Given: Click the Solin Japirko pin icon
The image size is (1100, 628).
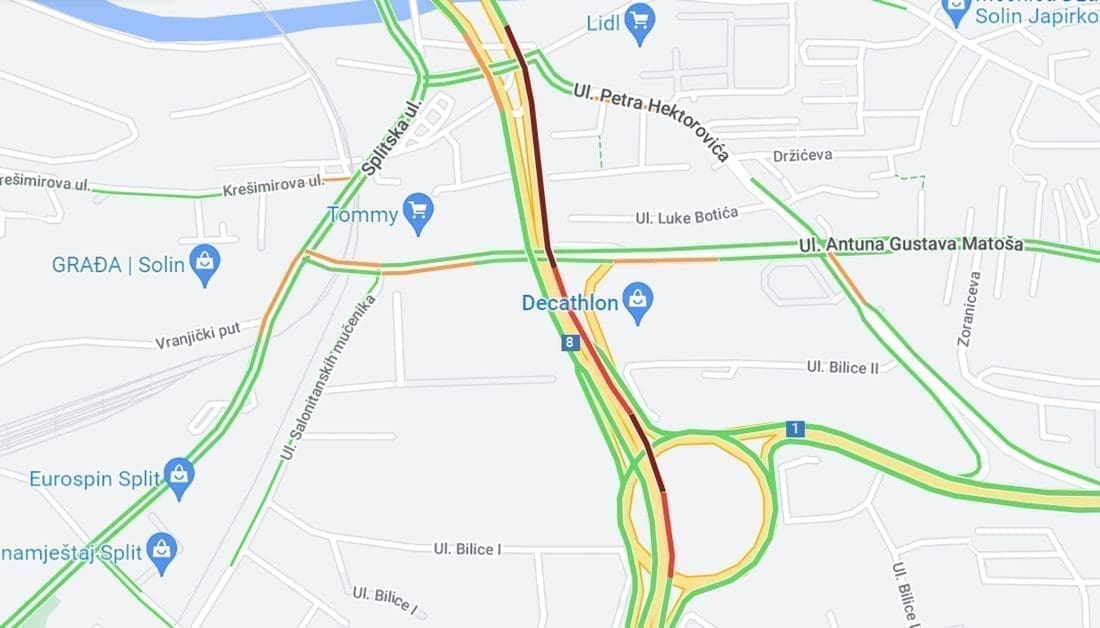Looking at the screenshot, I should (956, 12).
